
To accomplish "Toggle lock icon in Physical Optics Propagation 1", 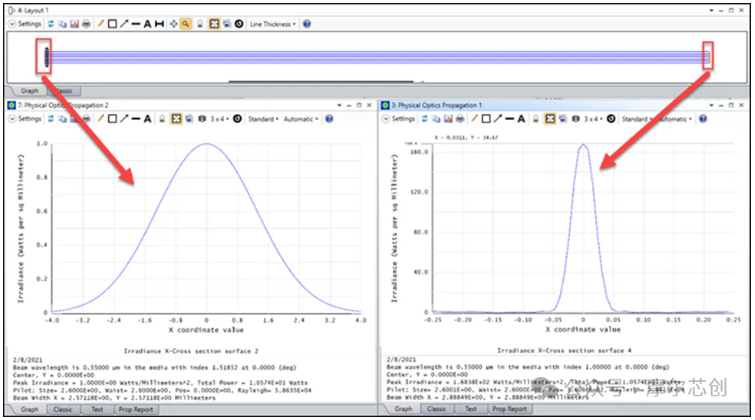I will point(536,118).
